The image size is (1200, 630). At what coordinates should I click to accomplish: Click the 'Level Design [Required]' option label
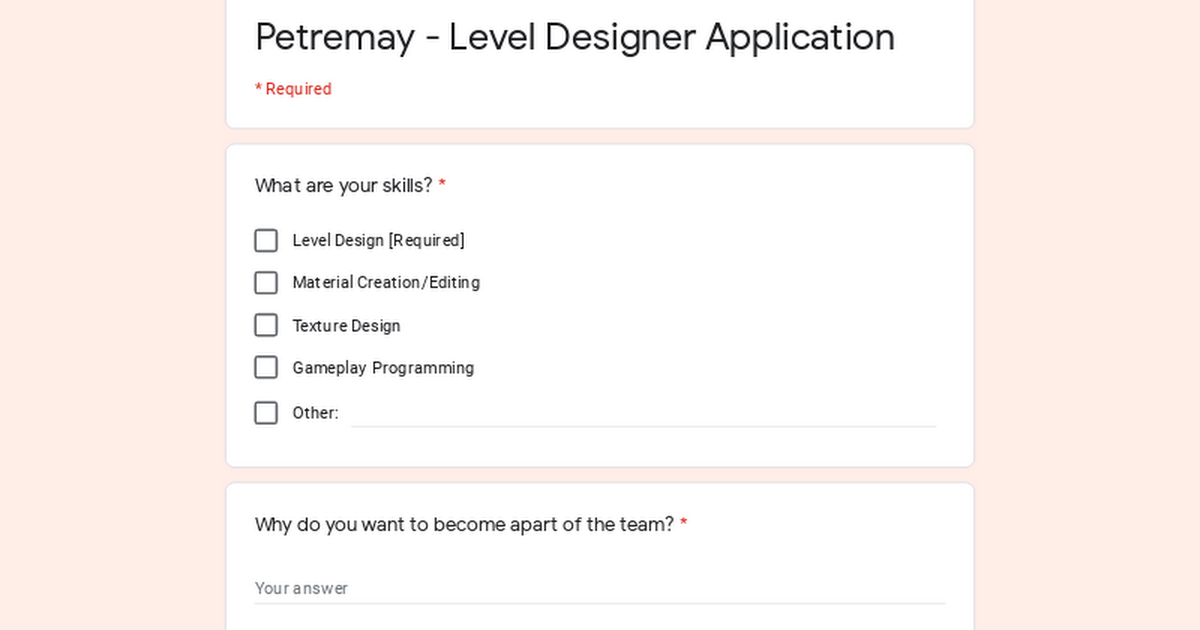coord(378,241)
